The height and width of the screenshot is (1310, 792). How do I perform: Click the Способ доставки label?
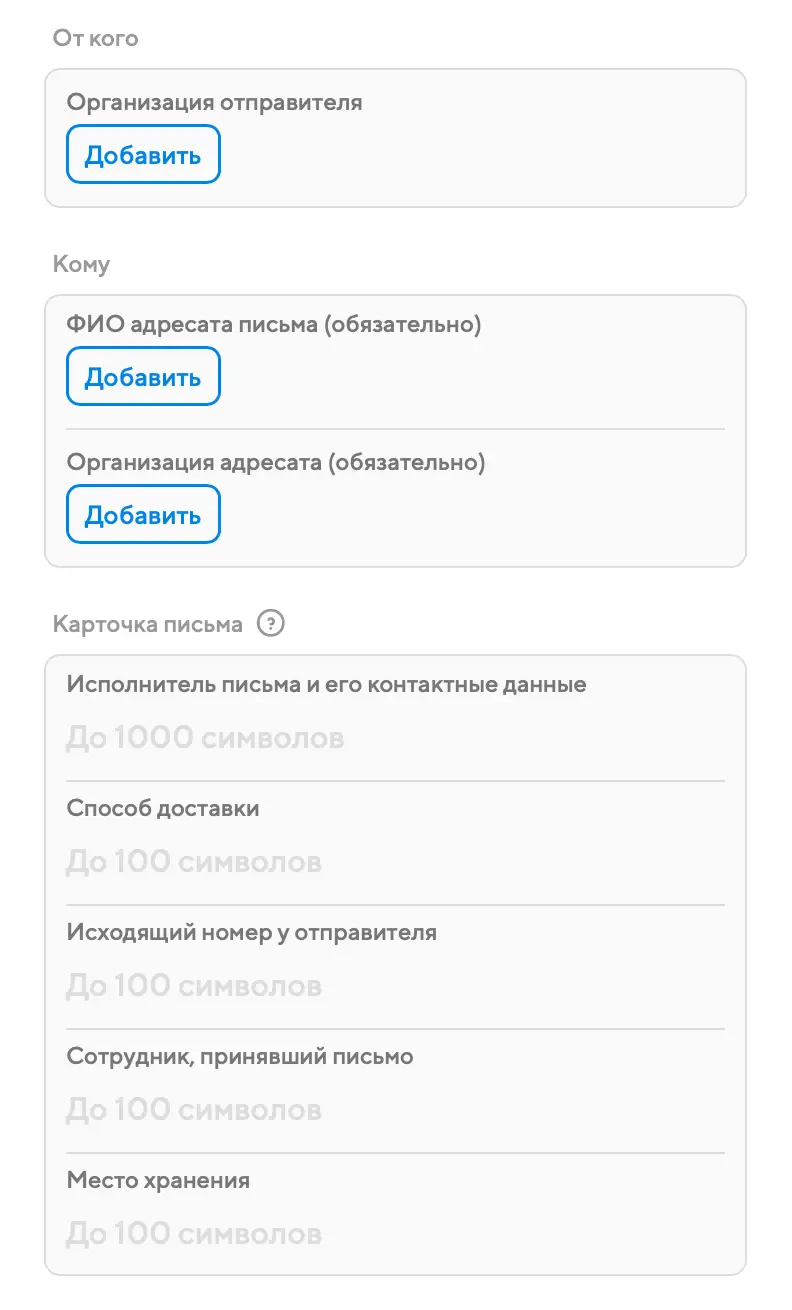click(x=163, y=808)
